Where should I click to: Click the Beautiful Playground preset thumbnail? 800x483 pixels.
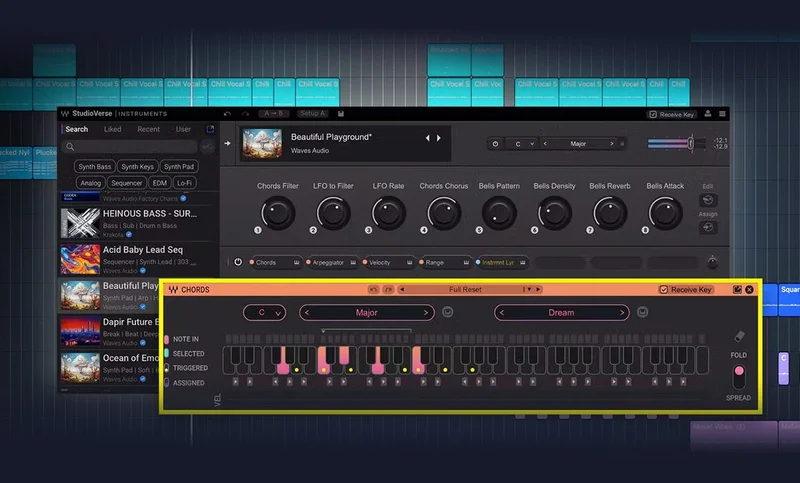pos(262,143)
